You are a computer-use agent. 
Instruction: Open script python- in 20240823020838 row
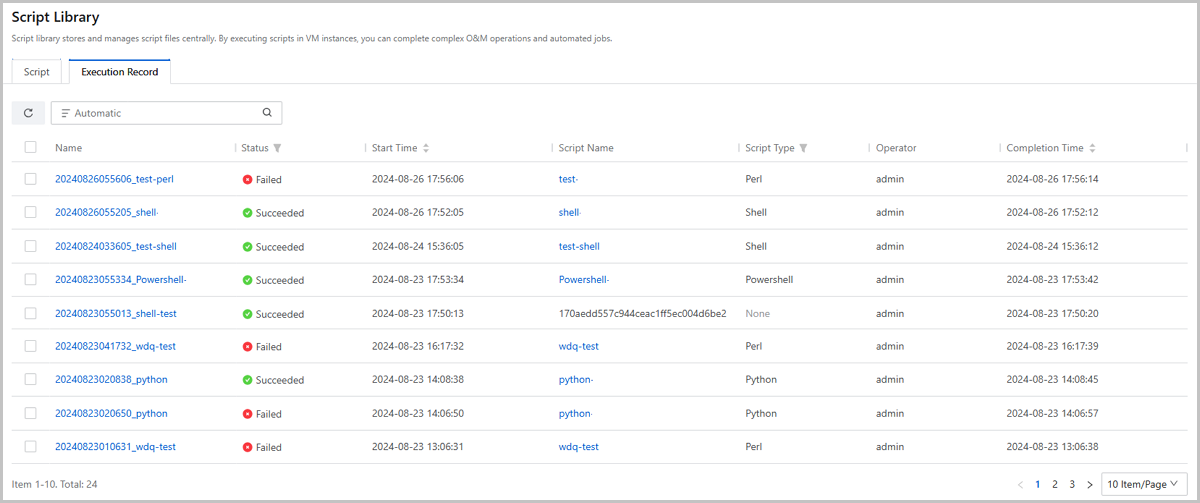coord(576,380)
